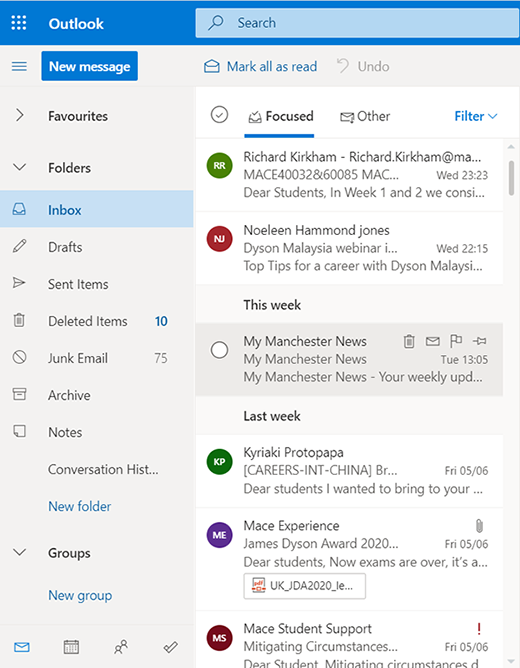Viewport: 520px width, 668px height.
Task: Pin the My Manchester News message
Action: (480, 341)
